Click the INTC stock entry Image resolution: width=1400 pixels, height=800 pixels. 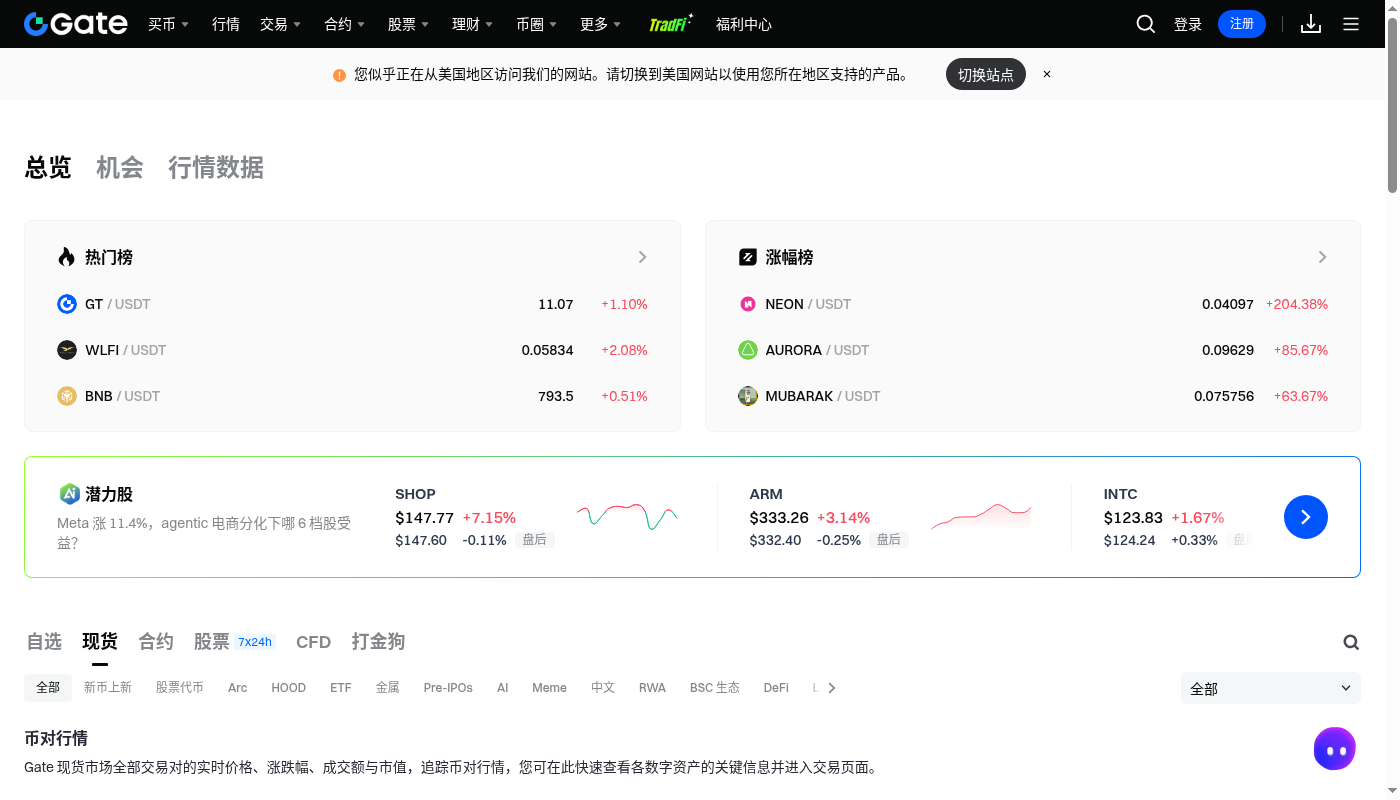pyautogui.click(x=1176, y=517)
